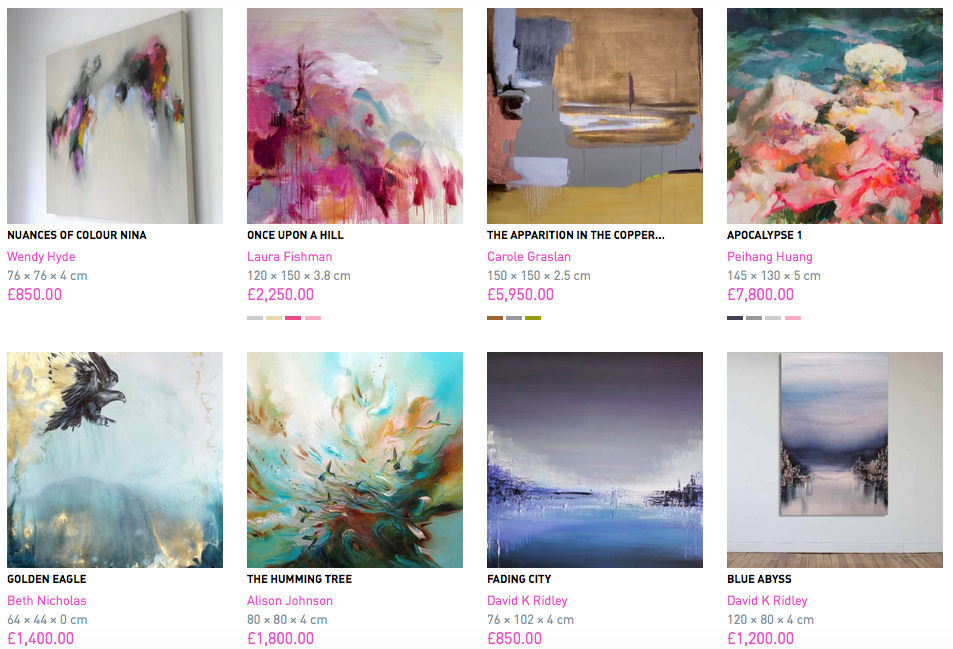Go to Peihang Huang's profile
This screenshot has width=953, height=649.
click(770, 257)
